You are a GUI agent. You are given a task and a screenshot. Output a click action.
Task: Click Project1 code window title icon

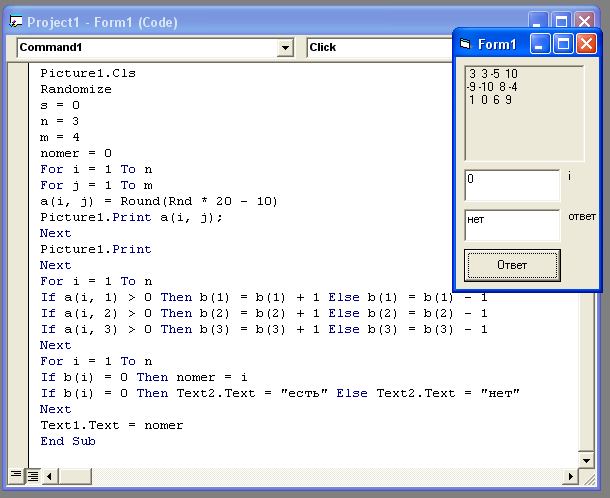tap(15, 22)
